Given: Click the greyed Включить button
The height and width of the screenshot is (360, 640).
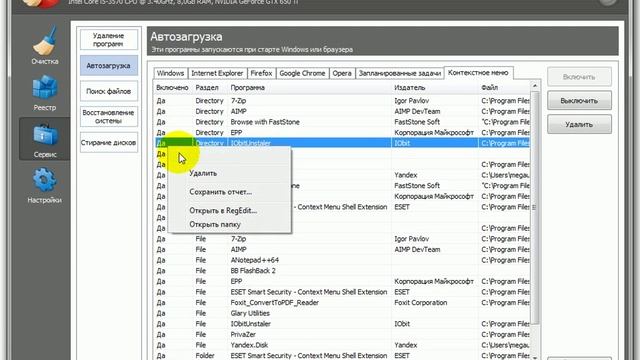Looking at the screenshot, I should pos(579,77).
